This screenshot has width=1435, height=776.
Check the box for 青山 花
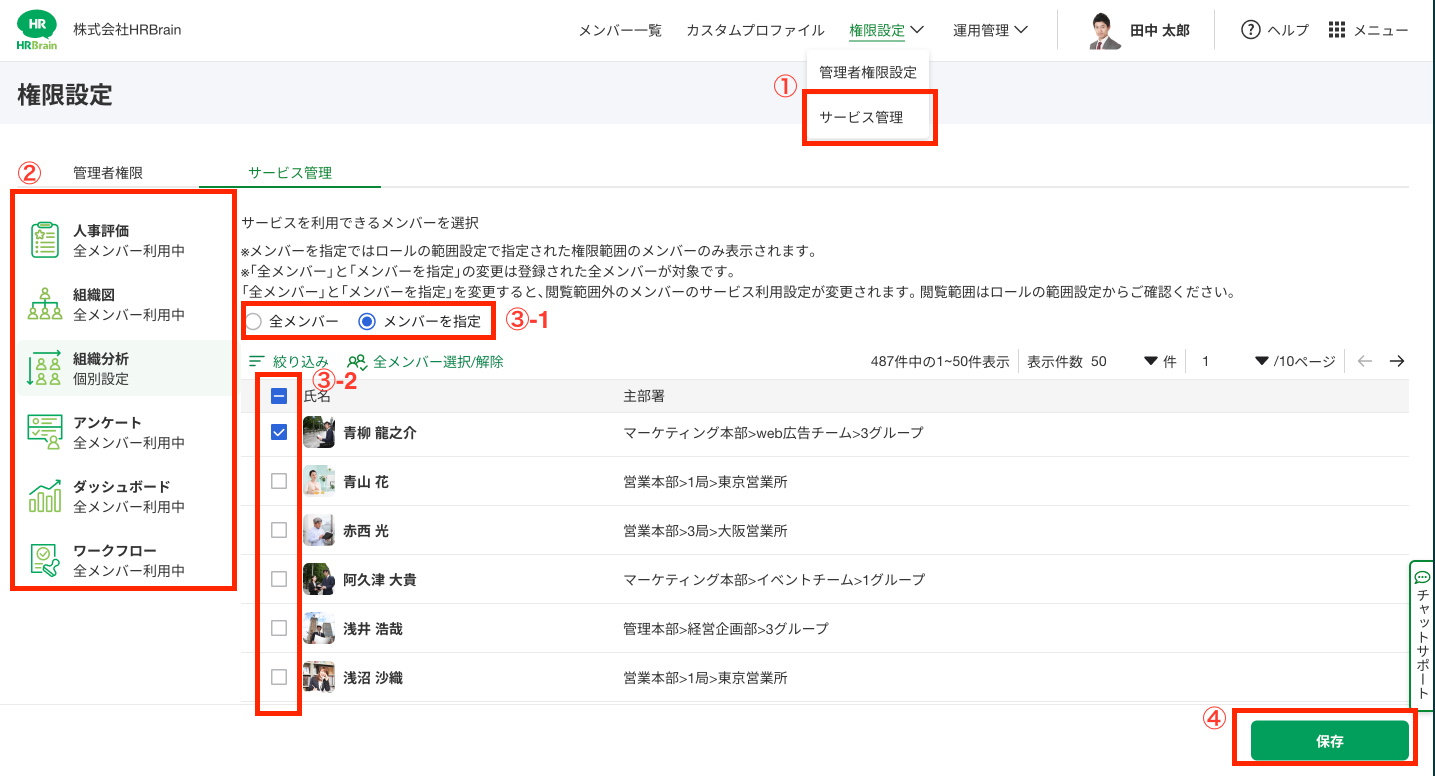[279, 481]
